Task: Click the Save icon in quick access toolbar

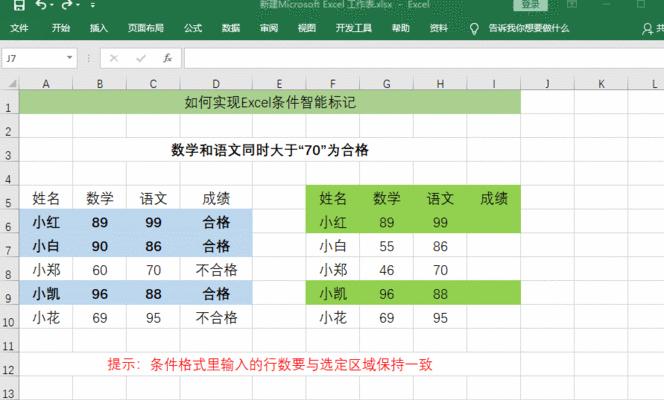Action: tap(19, 5)
